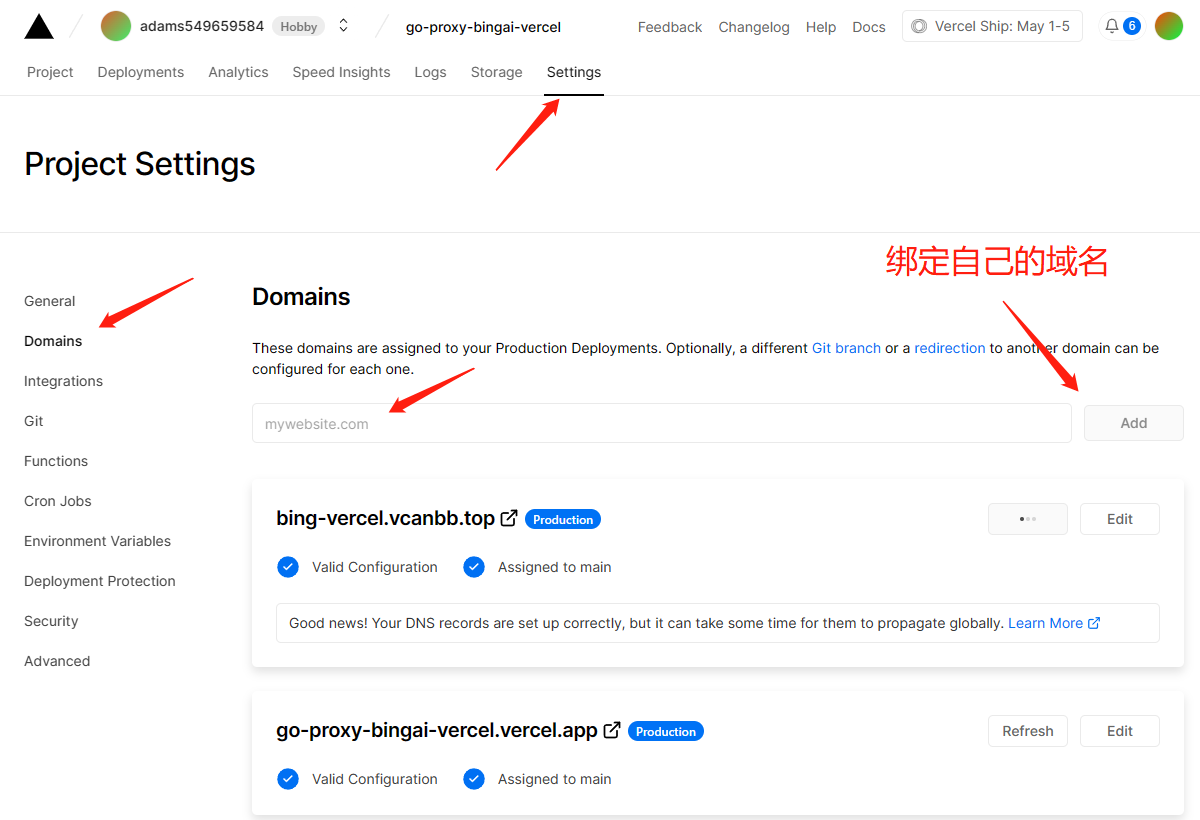Open Environment Variables in the sidebar
The width and height of the screenshot is (1200, 820).
click(x=97, y=541)
